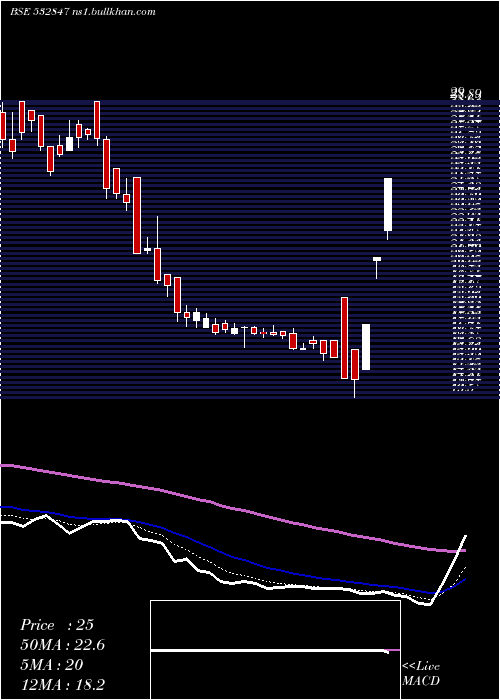Select the "50MA : 22.6" reading

pos(62,645)
